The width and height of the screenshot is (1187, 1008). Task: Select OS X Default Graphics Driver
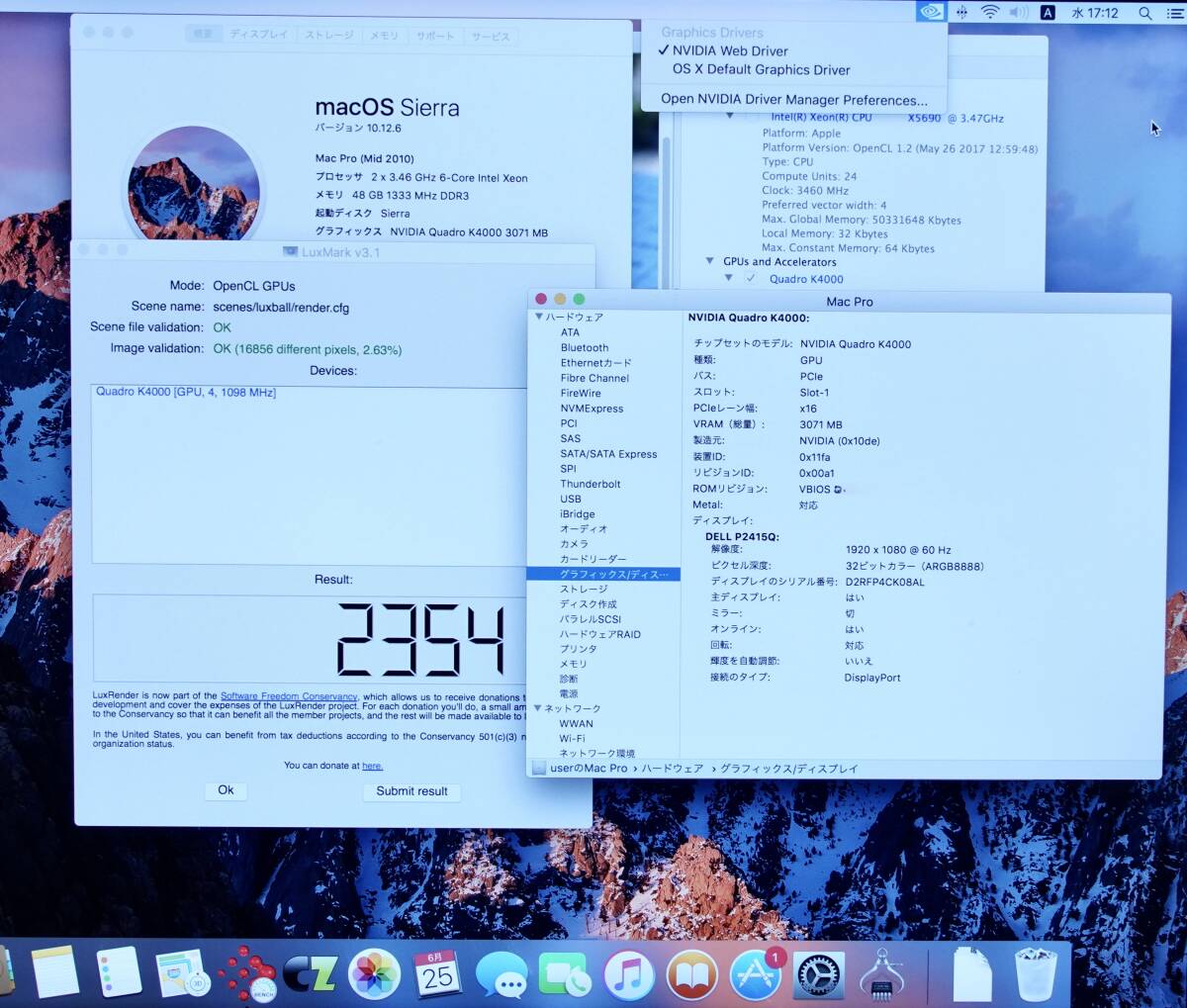761,69
